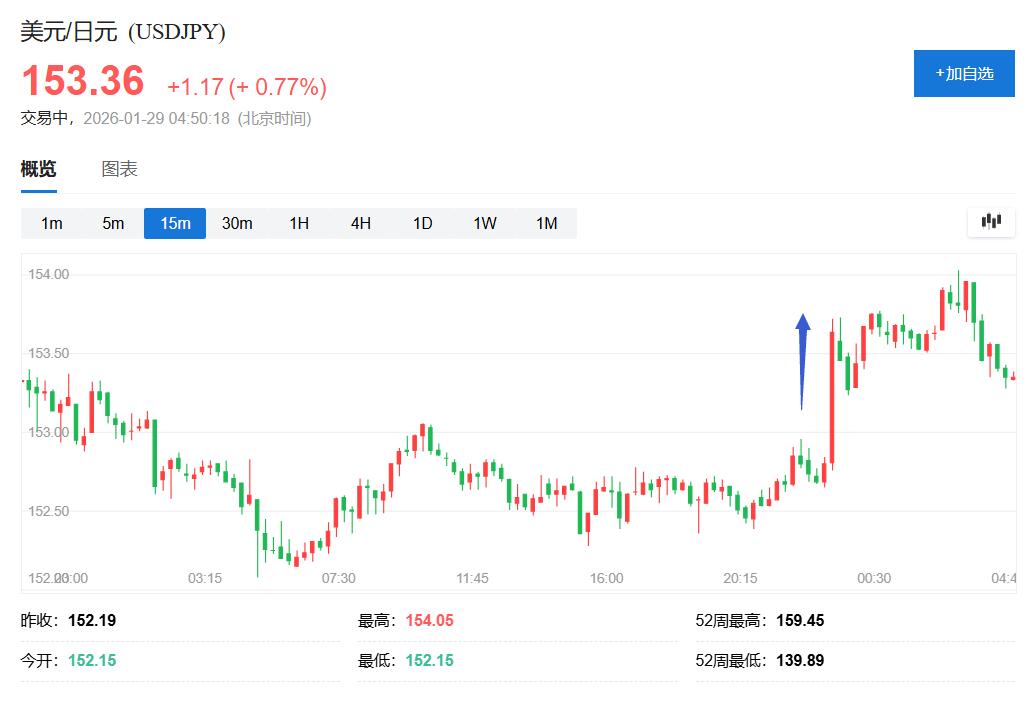Switch to the 概览 overview tab
1034x702 pixels.
38,169
